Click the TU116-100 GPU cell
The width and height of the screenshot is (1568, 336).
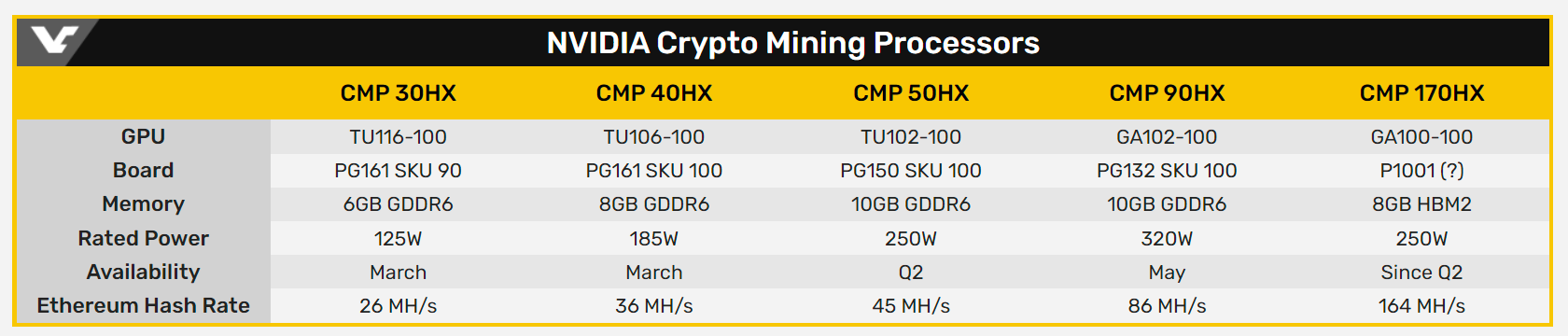click(398, 137)
